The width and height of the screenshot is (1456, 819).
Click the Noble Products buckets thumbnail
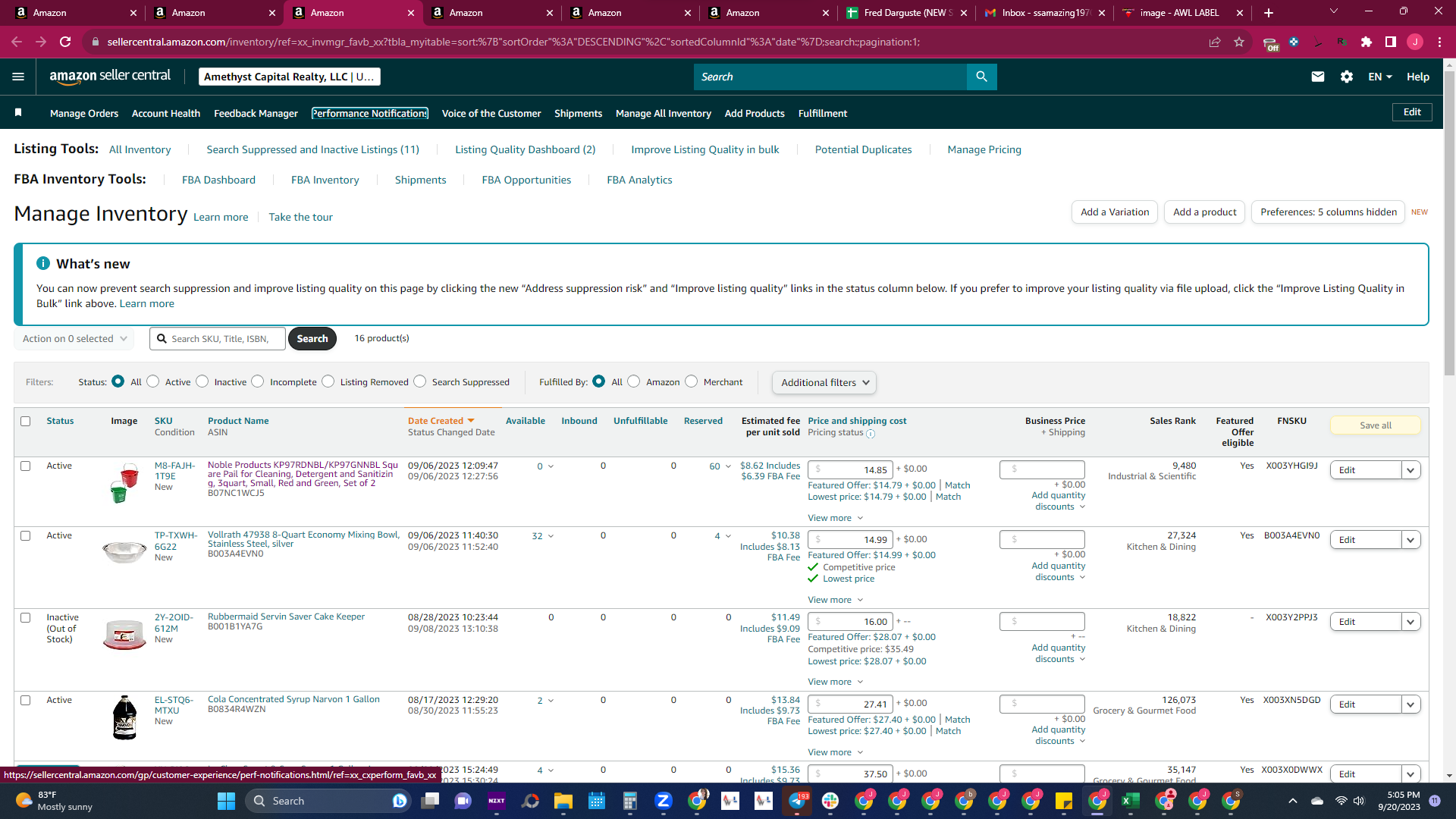(124, 483)
